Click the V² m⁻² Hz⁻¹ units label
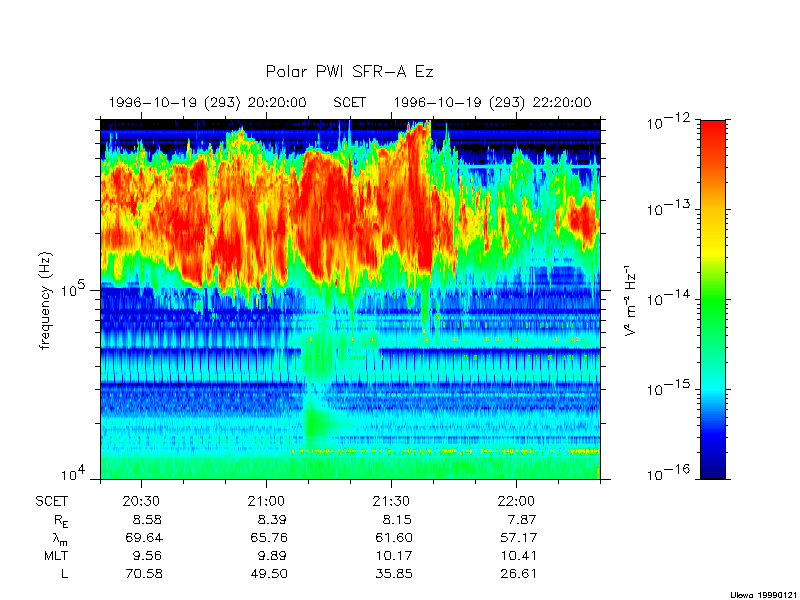 coord(631,299)
